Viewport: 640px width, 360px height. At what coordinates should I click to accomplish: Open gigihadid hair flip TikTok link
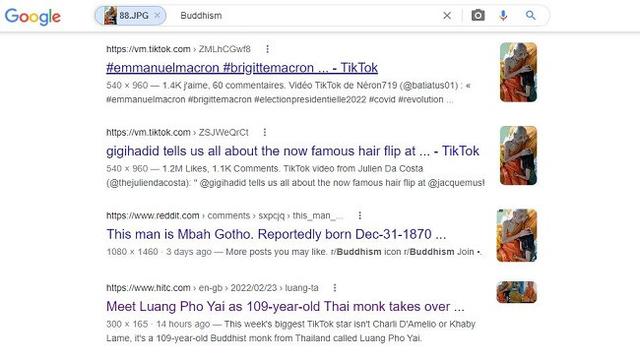tap(293, 151)
